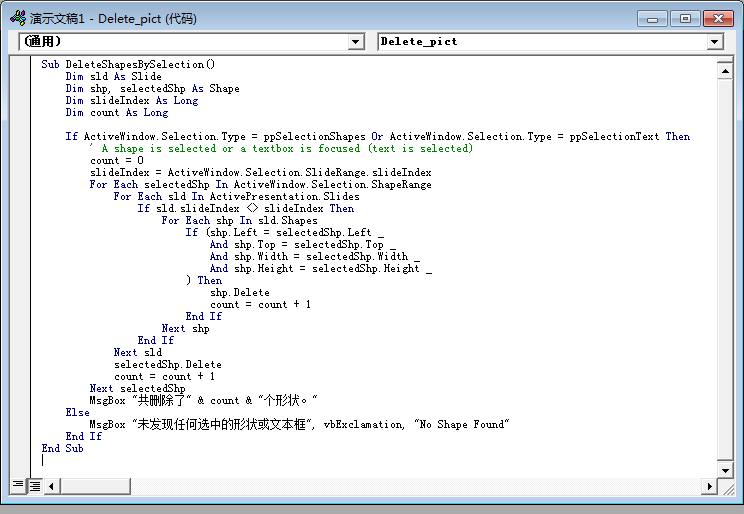
Task: Click the line 'Dim sld As Slide'
Action: pos(113,76)
